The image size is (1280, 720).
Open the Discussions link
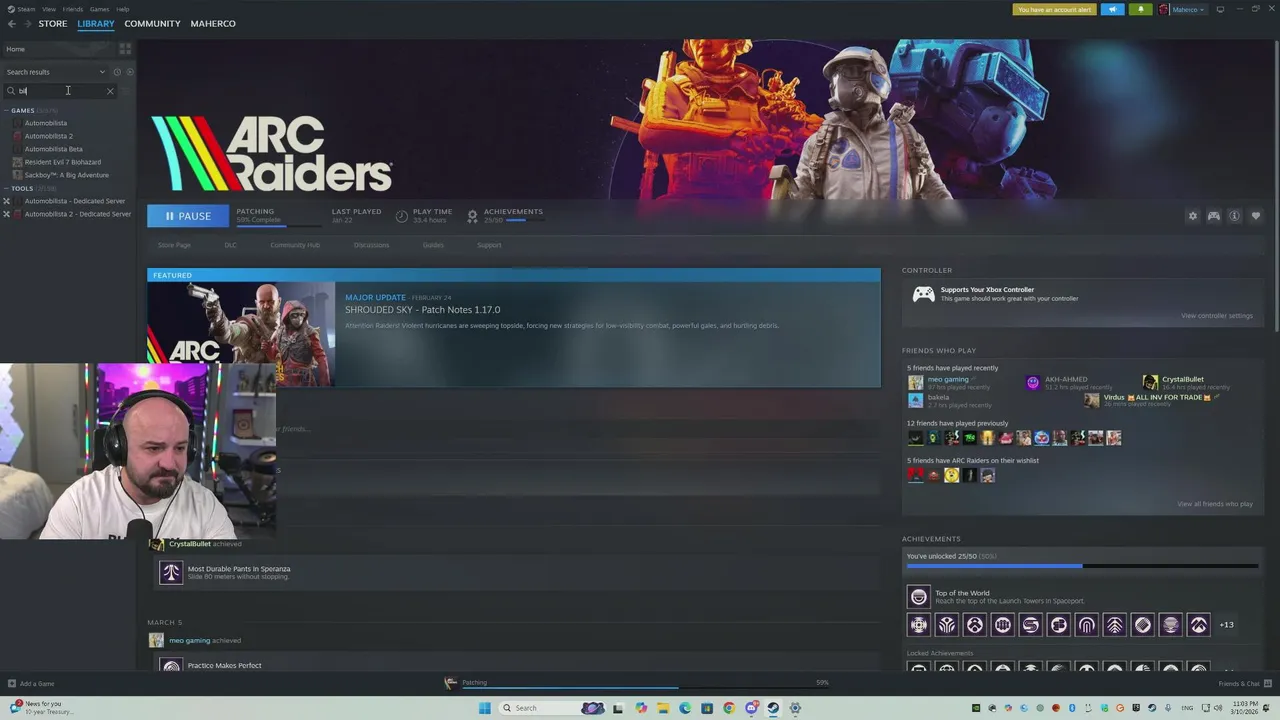click(x=371, y=245)
